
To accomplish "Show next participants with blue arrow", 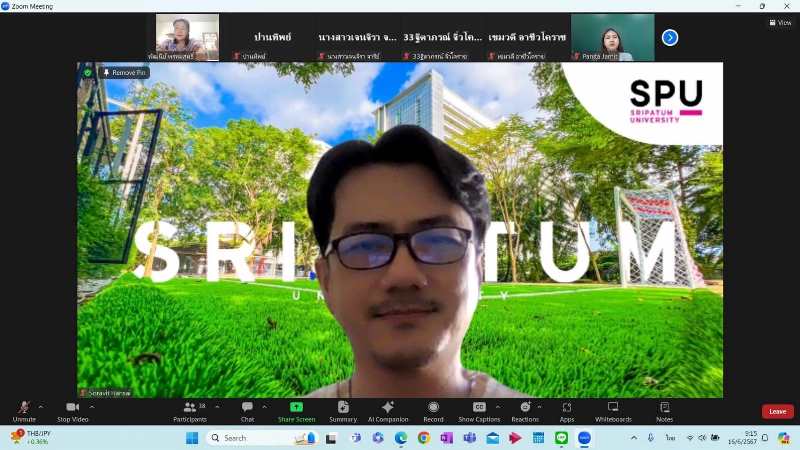I will (670, 38).
